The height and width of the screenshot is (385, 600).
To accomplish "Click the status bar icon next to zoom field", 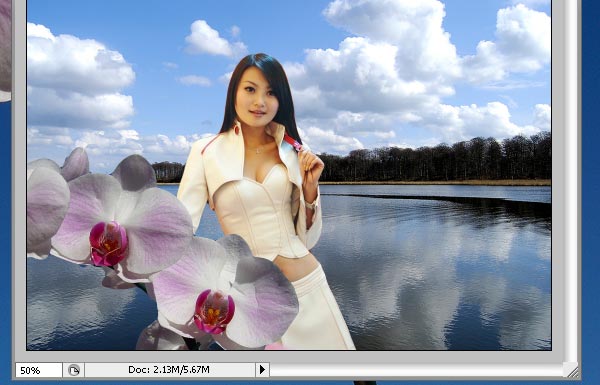I will (x=74, y=370).
